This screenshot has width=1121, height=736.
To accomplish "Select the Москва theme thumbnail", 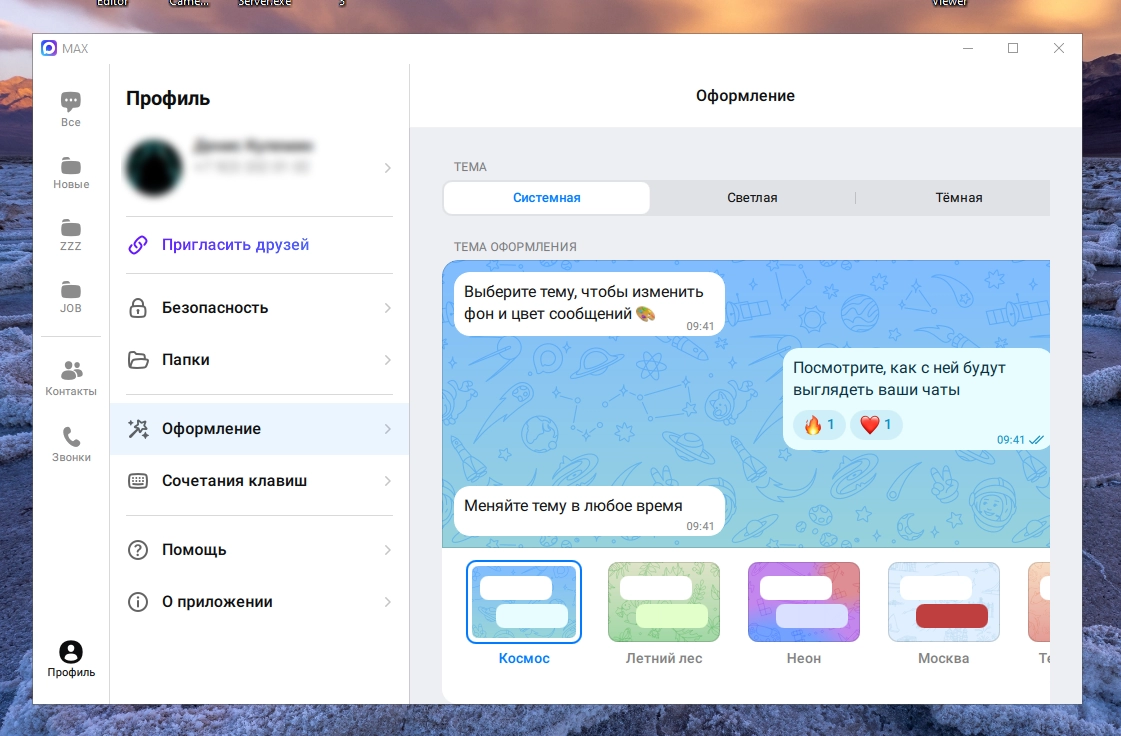I will coord(944,602).
